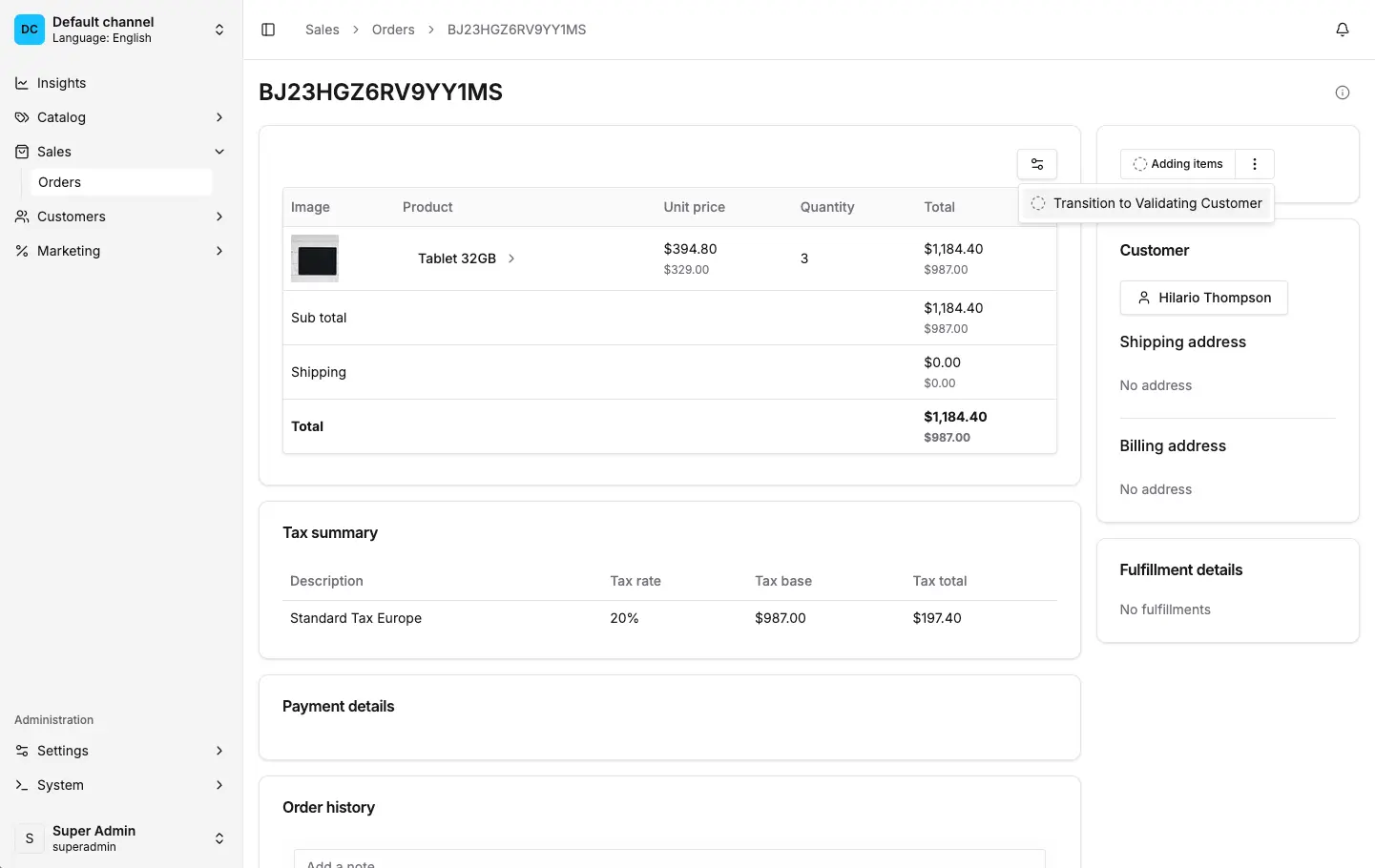Click the Catalog tag icon in sidebar
1375x868 pixels.
pyautogui.click(x=22, y=117)
